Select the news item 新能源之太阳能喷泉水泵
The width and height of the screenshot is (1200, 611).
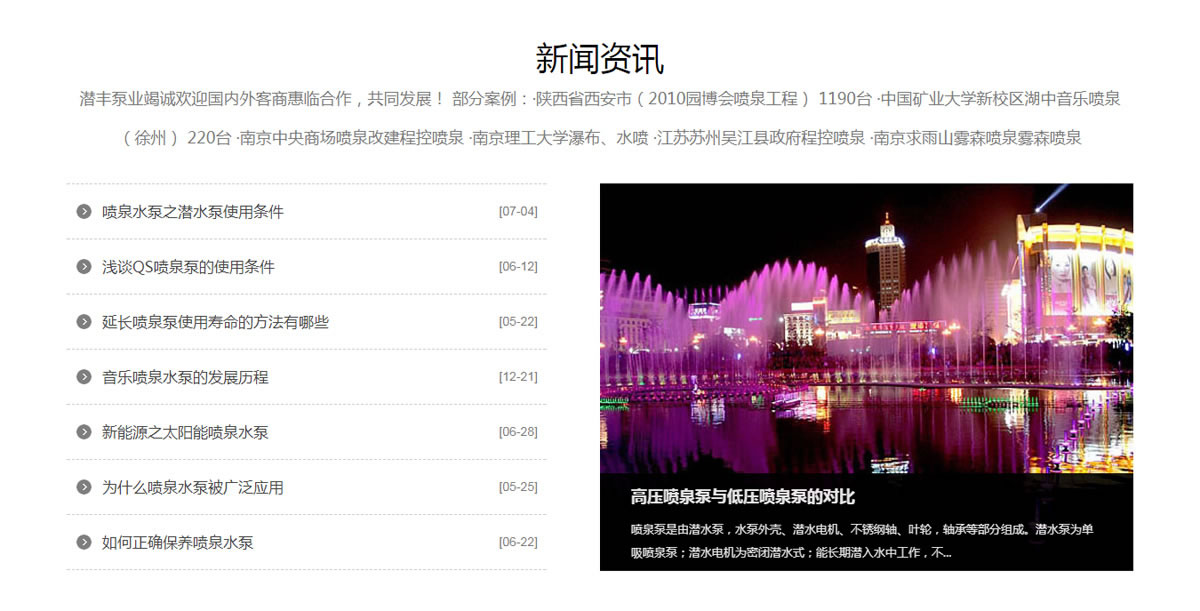point(185,432)
